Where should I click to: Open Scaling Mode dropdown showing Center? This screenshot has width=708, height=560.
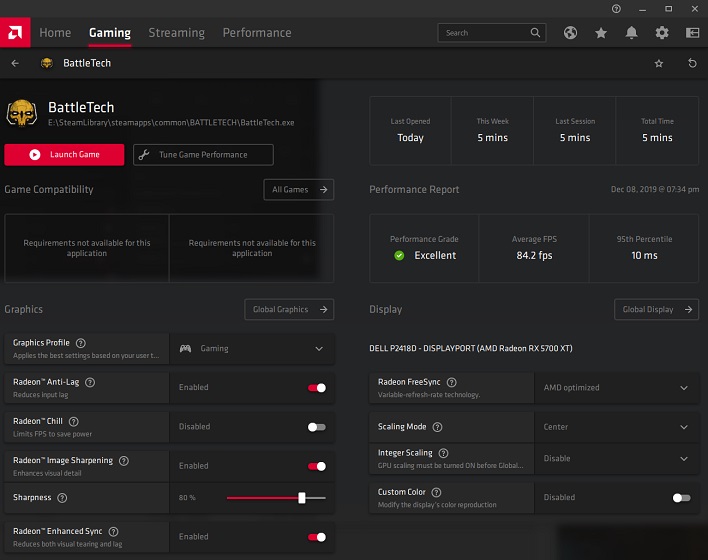pyautogui.click(x=616, y=427)
